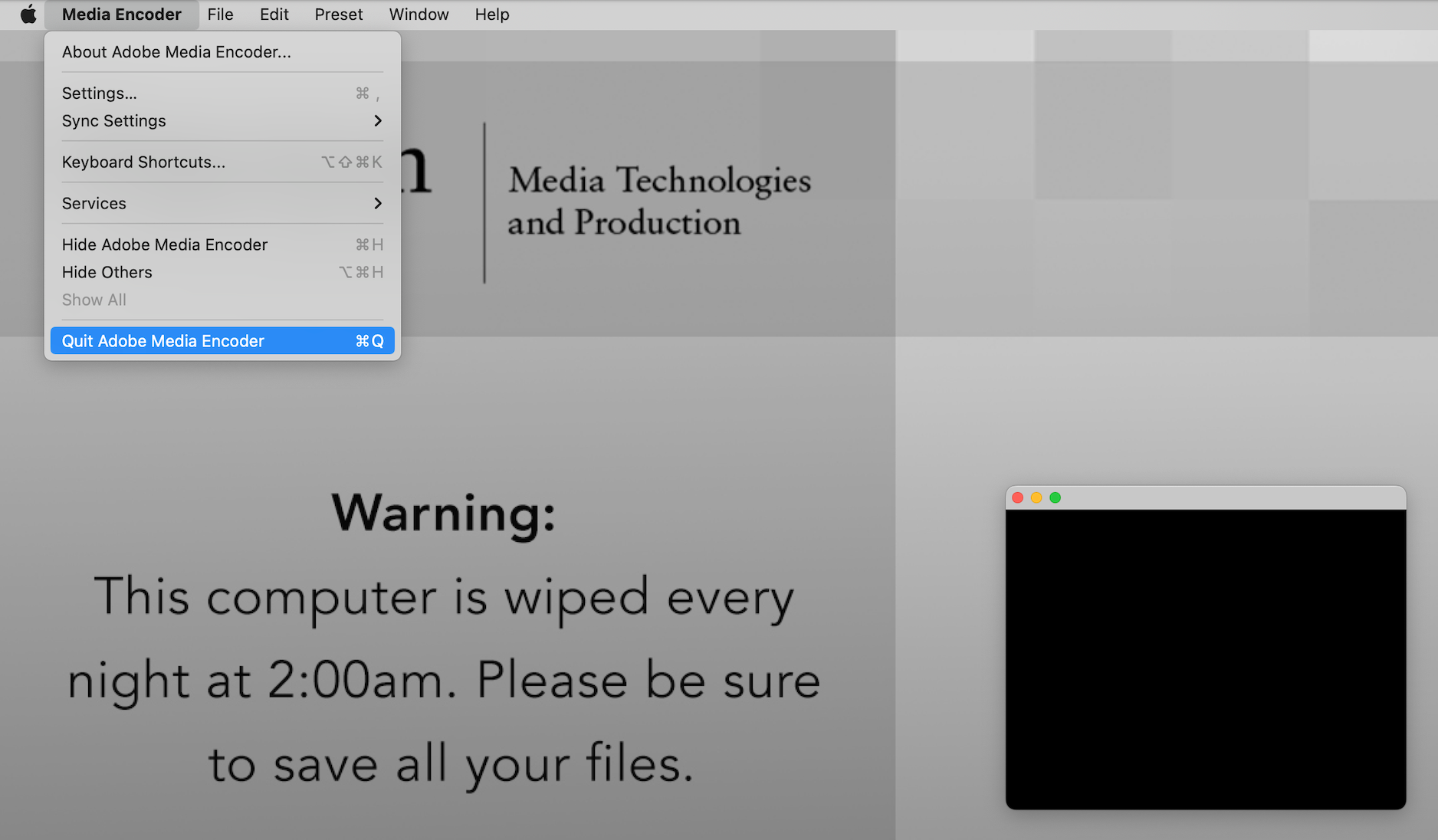Open the Edit menu
Screen dimensions: 1438x840
point(274,15)
